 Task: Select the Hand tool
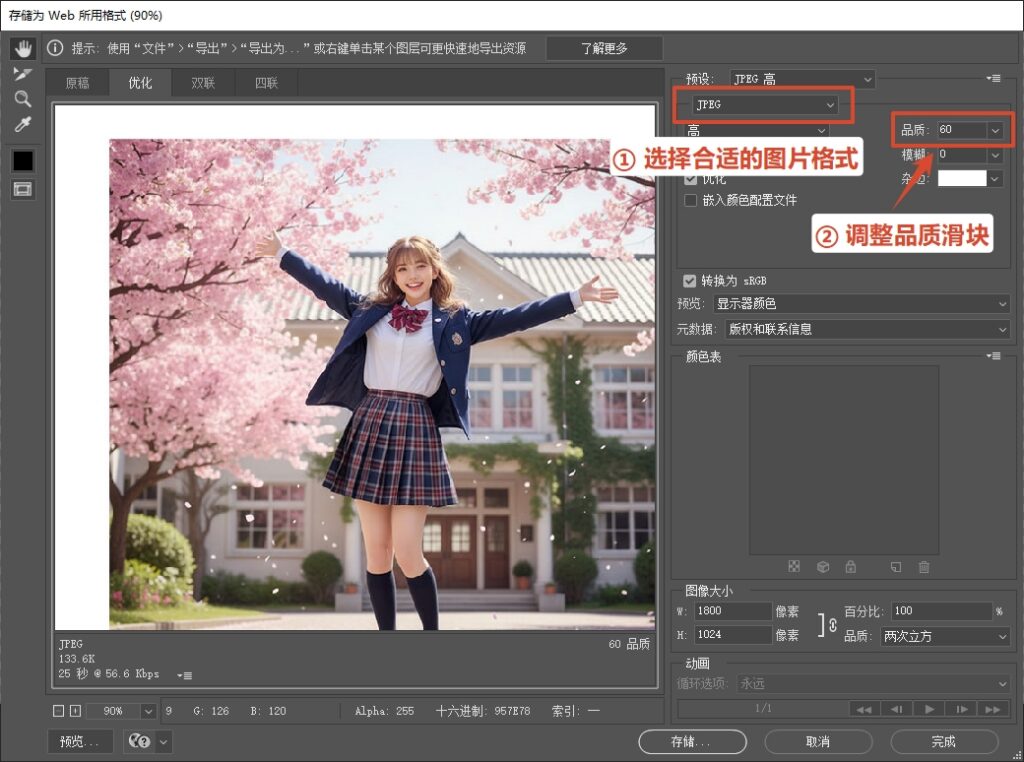(23, 48)
